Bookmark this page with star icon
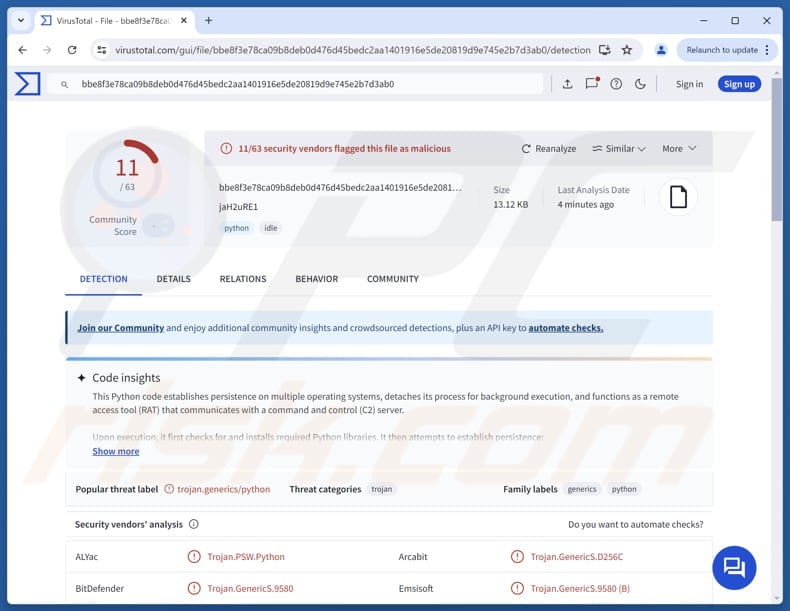The height and width of the screenshot is (611, 790). click(x=627, y=50)
